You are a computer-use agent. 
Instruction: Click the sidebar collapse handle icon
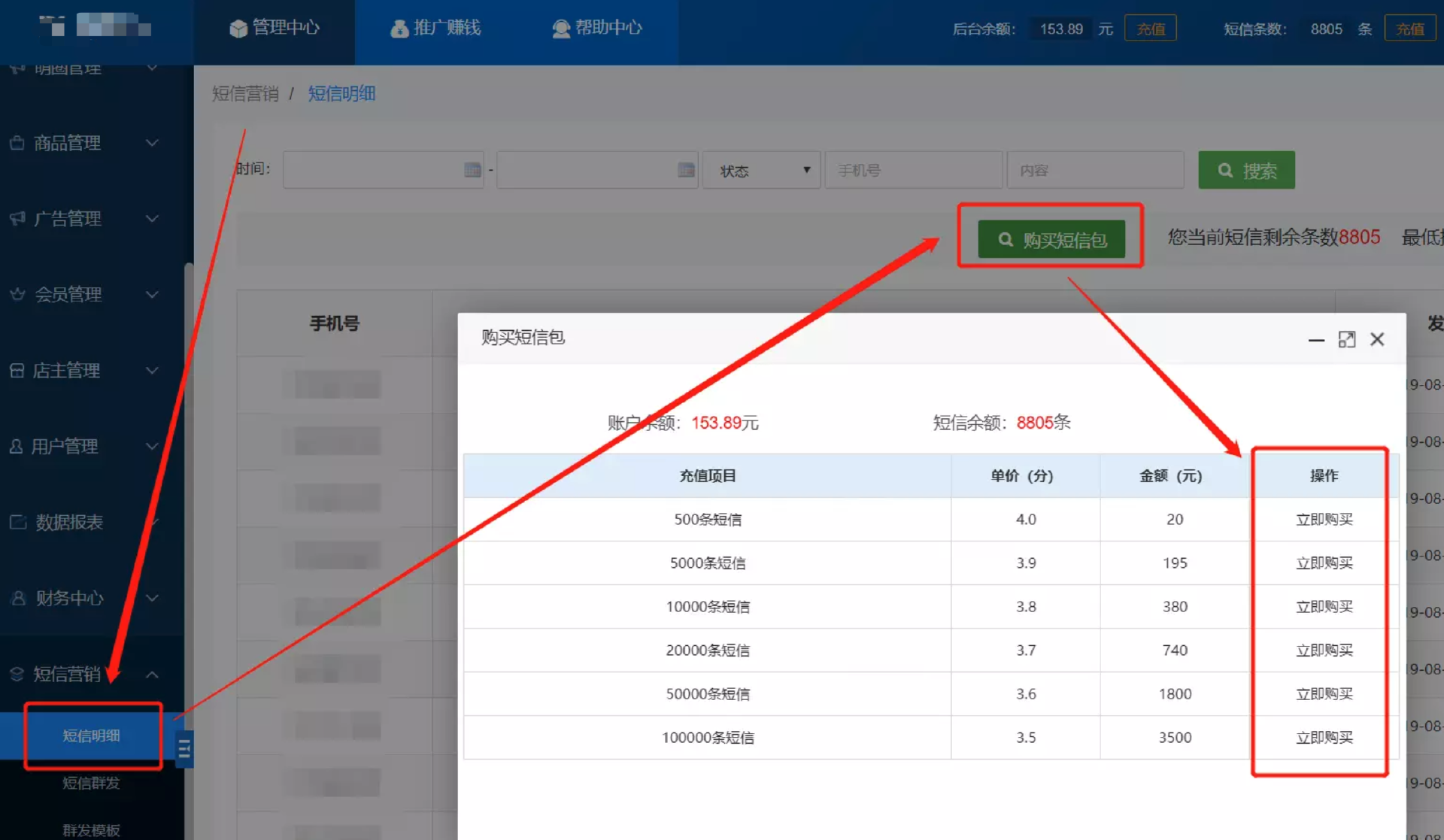(184, 749)
